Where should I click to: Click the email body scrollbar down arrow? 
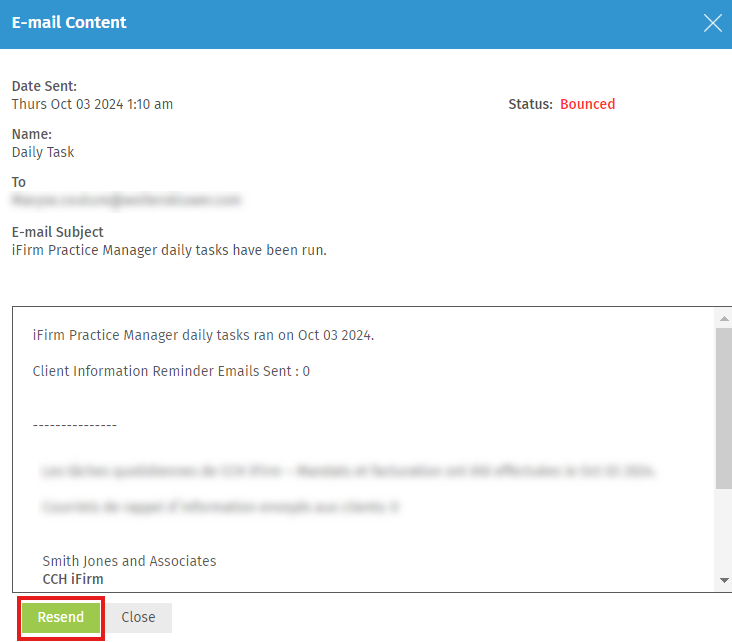[724, 580]
